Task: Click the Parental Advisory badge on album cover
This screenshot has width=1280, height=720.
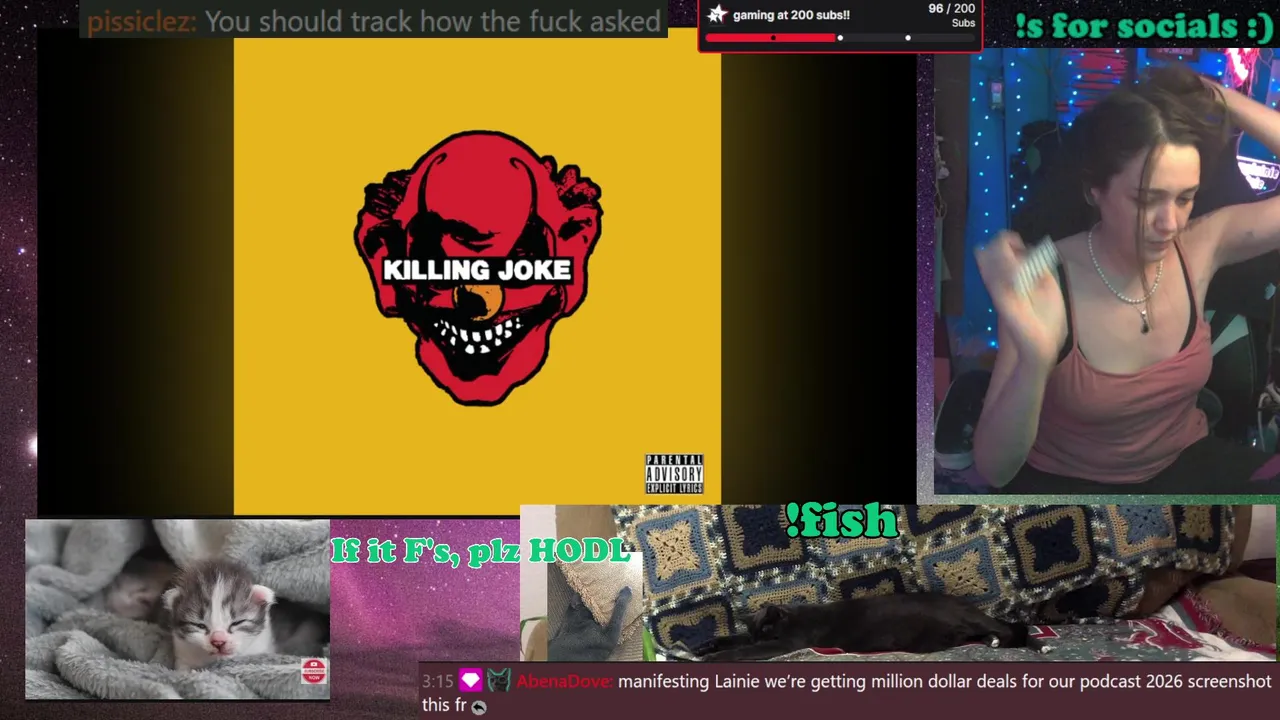Action: coord(674,474)
